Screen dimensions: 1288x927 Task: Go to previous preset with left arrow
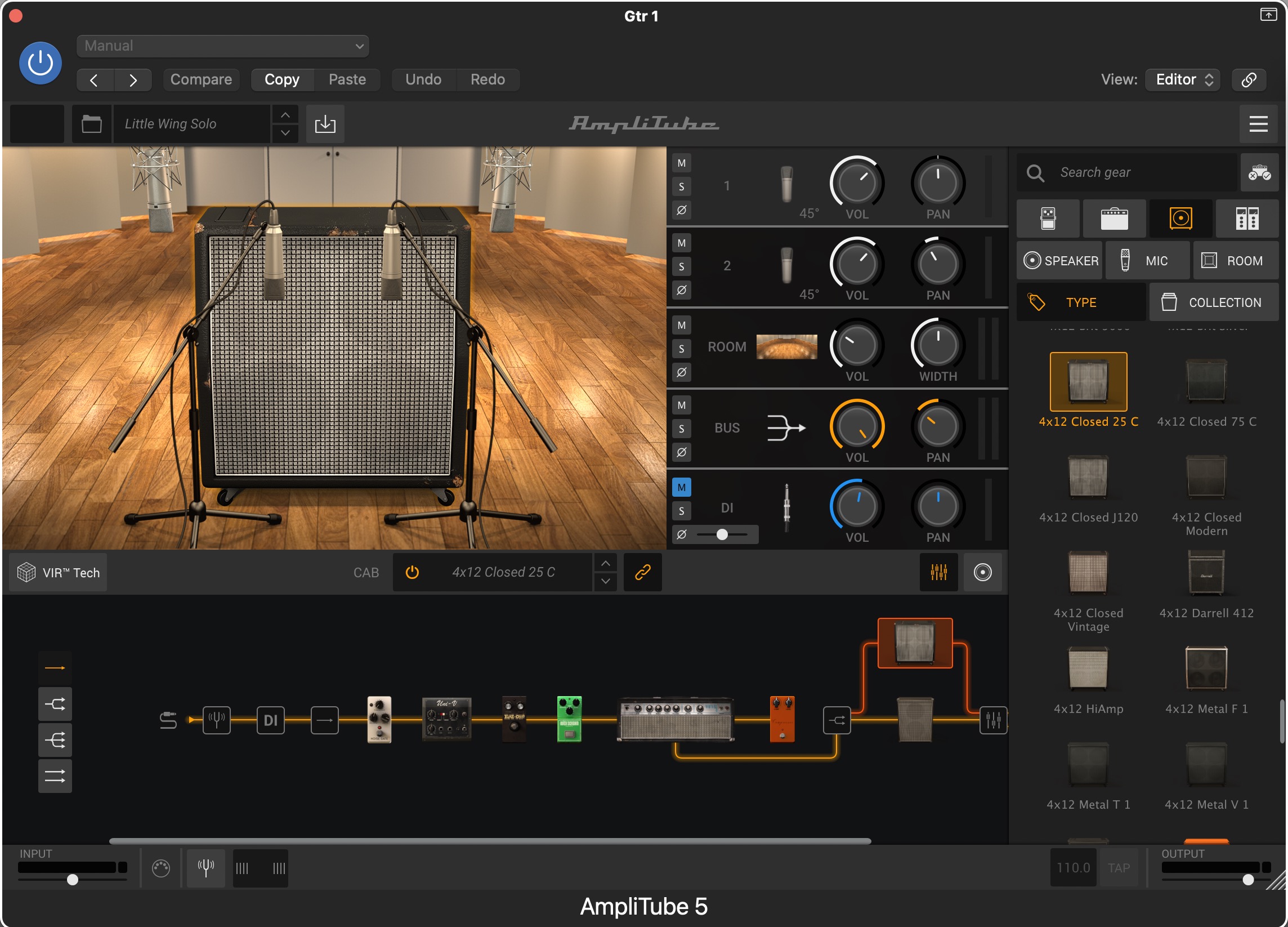(x=95, y=80)
